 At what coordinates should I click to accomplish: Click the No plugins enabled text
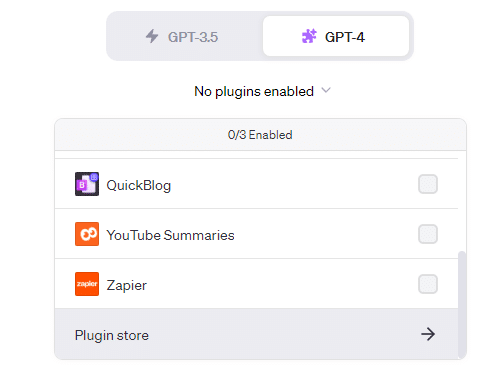pos(254,91)
